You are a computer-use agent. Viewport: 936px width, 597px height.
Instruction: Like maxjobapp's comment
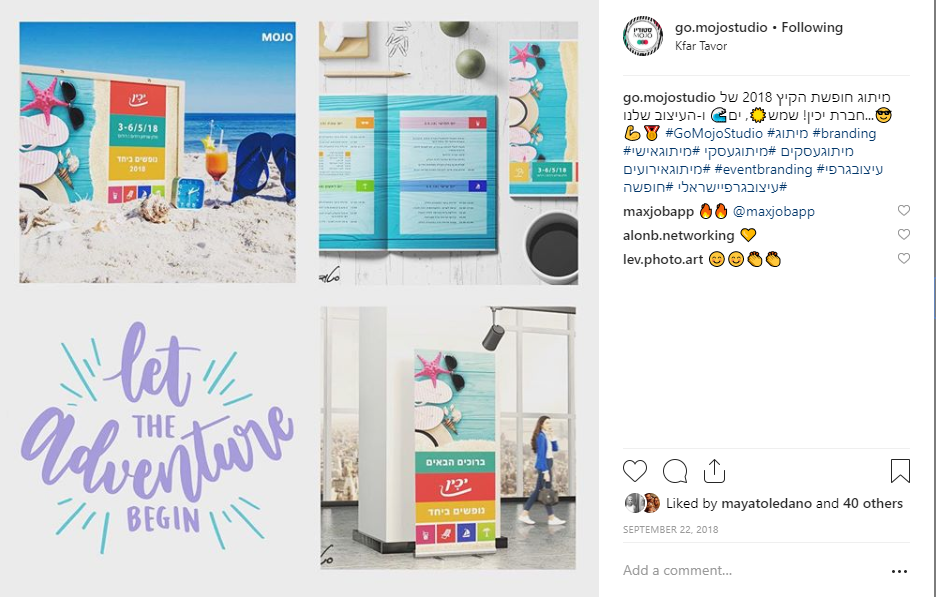click(904, 210)
